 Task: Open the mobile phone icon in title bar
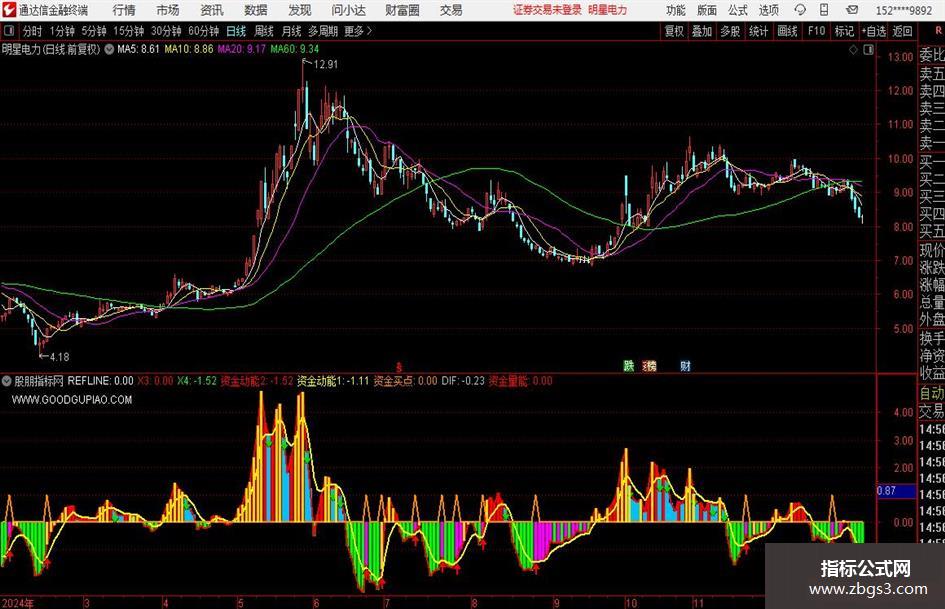[x=824, y=10]
